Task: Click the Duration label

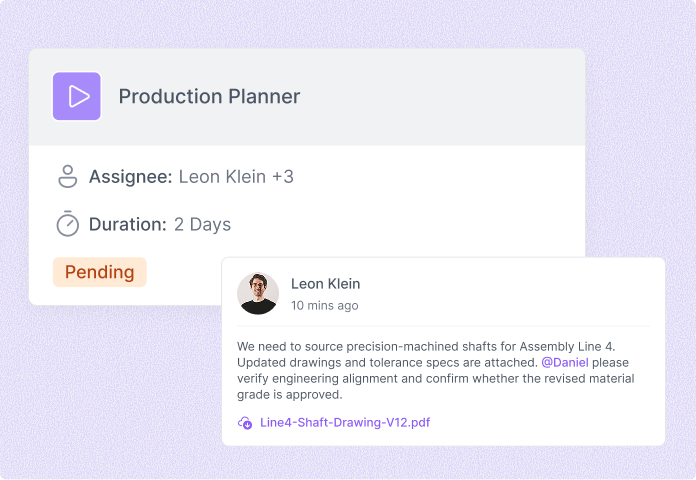Action: (x=127, y=224)
